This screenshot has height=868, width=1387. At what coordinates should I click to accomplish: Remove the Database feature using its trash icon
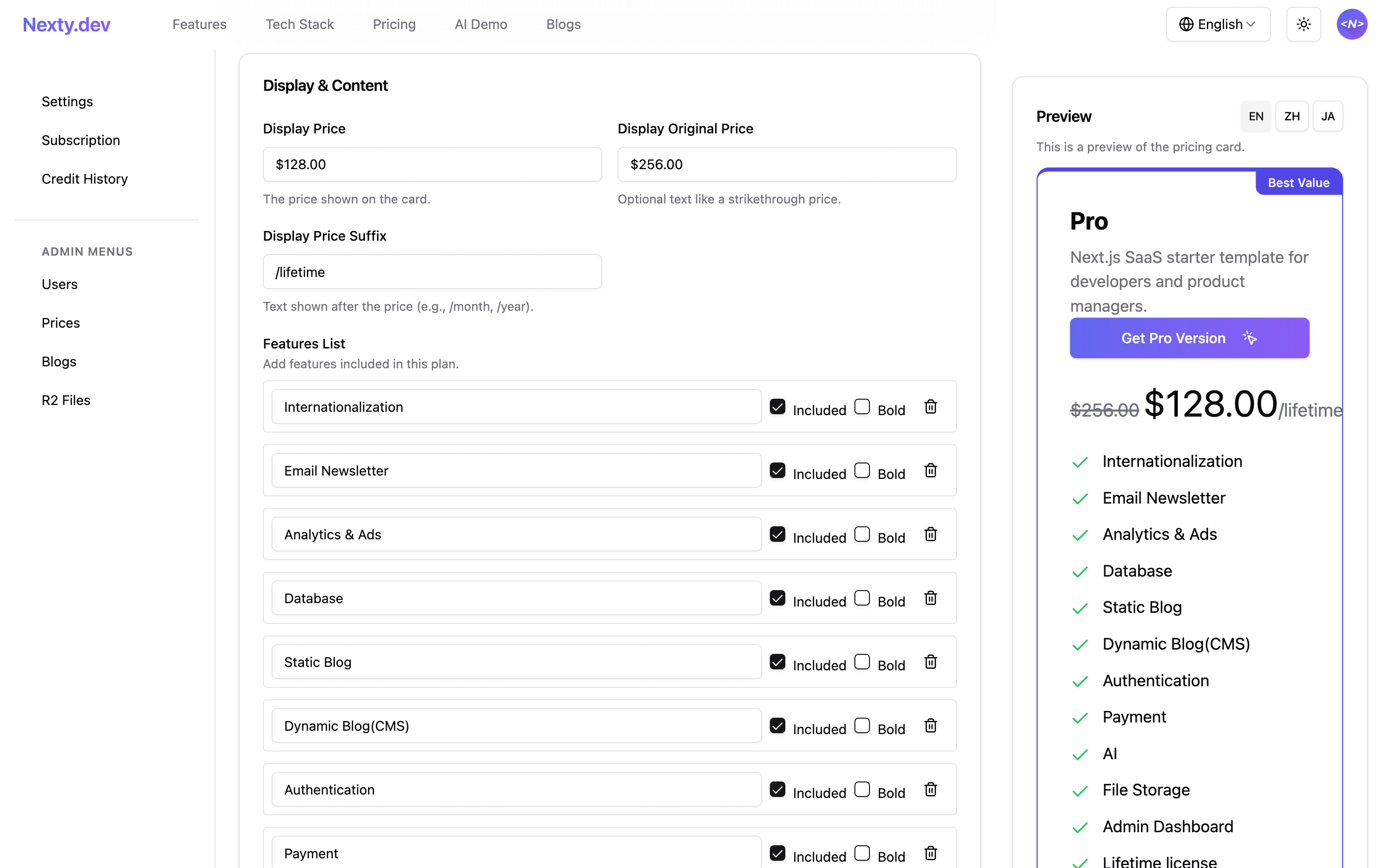931,598
